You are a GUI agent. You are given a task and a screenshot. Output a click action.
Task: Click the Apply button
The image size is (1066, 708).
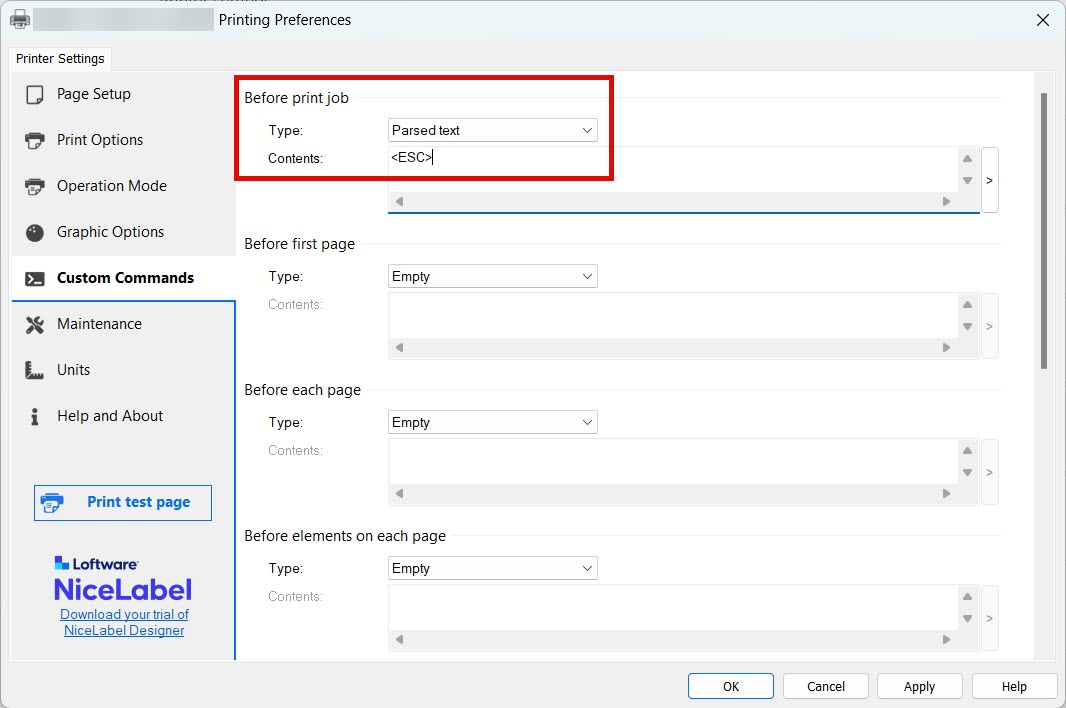pyautogui.click(x=919, y=686)
